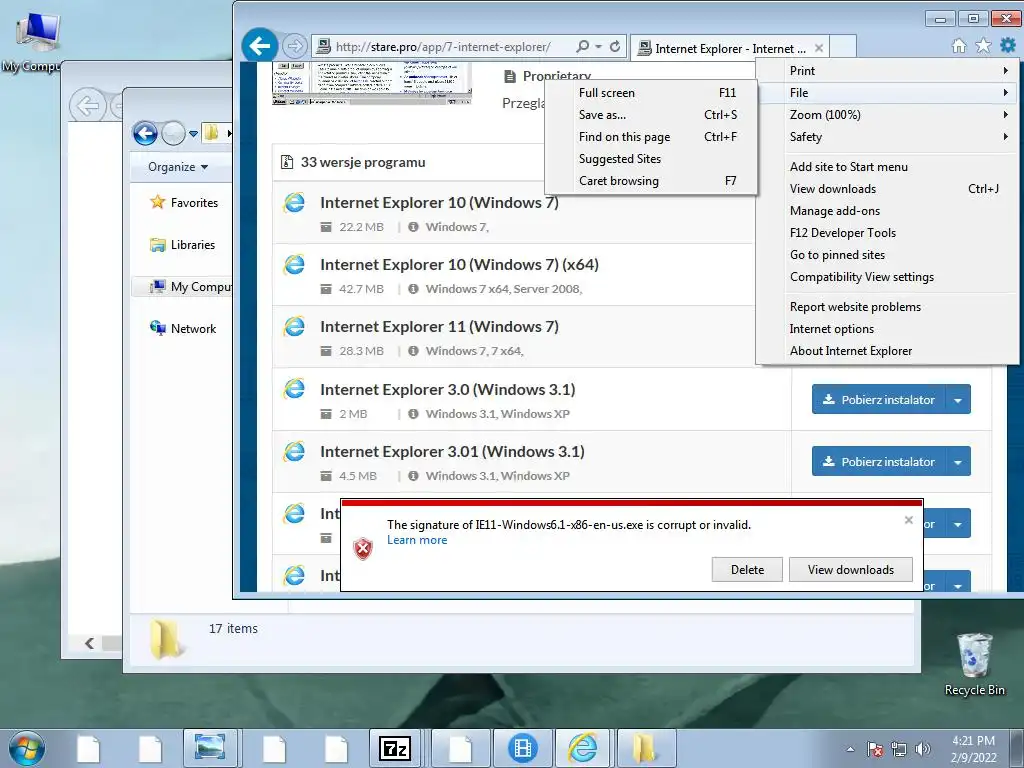Screen dimensions: 1024x768
Task: Expand the download dropdown arrow for Internet Explorer 3.01
Action: coord(958,462)
